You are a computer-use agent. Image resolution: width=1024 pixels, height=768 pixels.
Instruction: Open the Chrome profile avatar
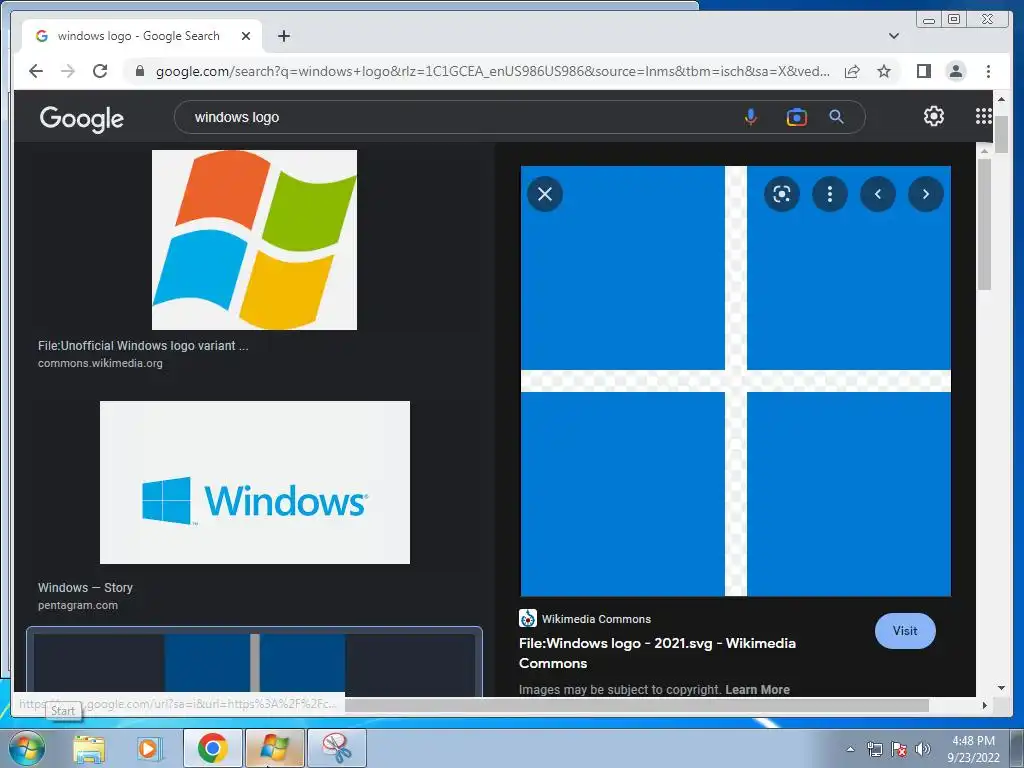[x=955, y=71]
